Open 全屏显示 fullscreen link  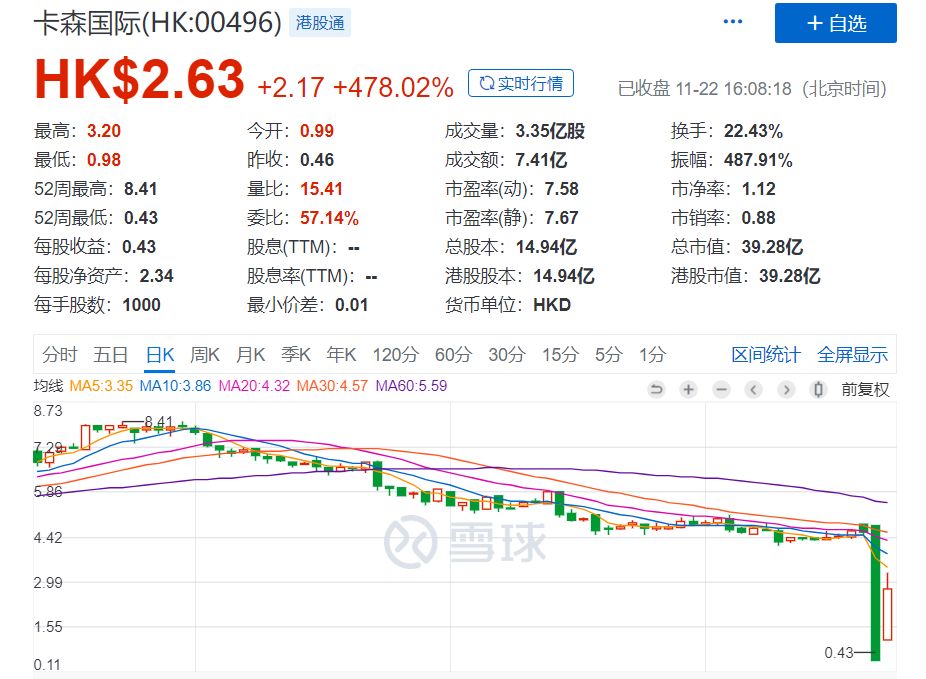tap(852, 355)
